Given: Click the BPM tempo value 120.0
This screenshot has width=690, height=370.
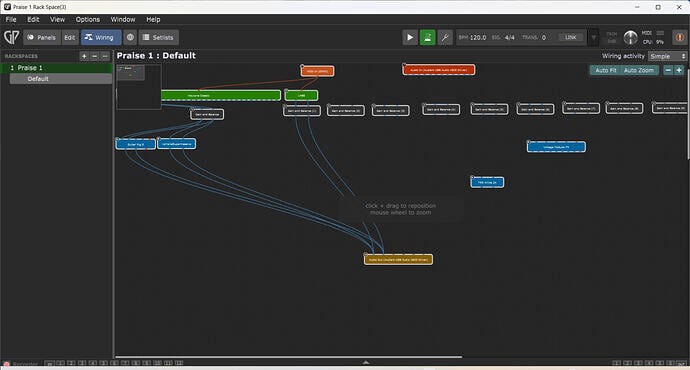Looking at the screenshot, I should (478, 37).
